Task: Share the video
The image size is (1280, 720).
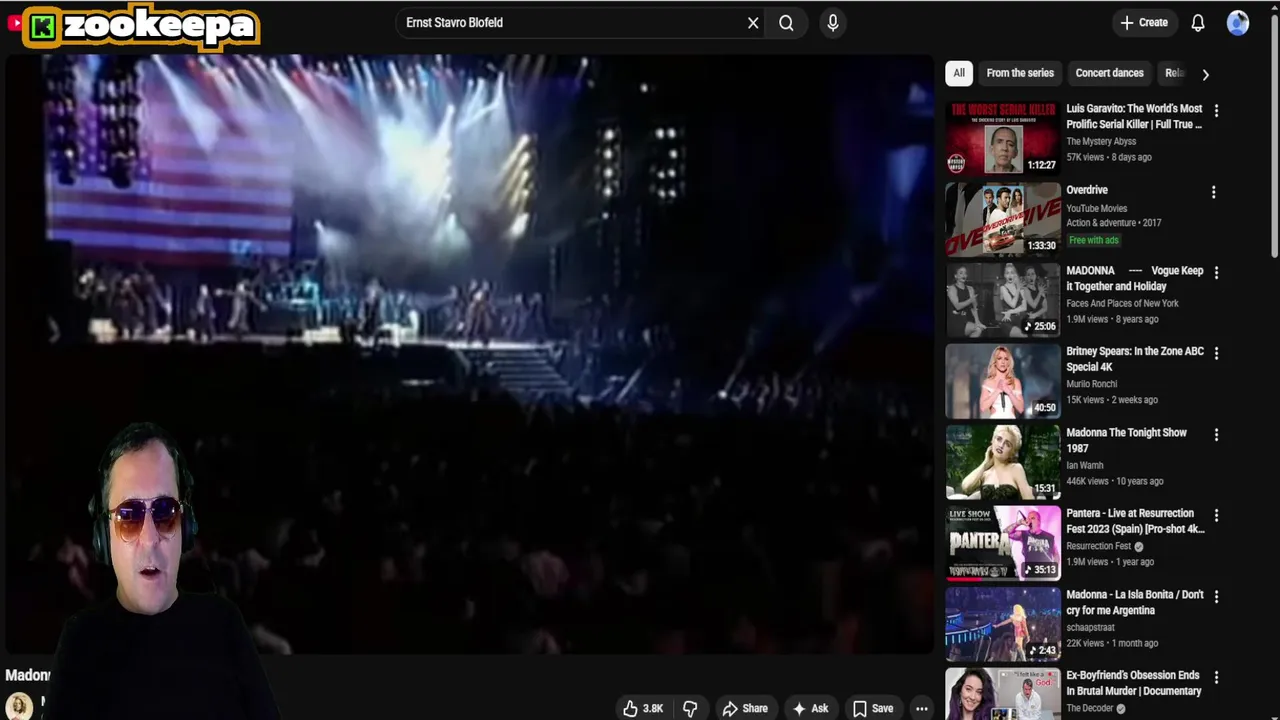Action: point(745,708)
